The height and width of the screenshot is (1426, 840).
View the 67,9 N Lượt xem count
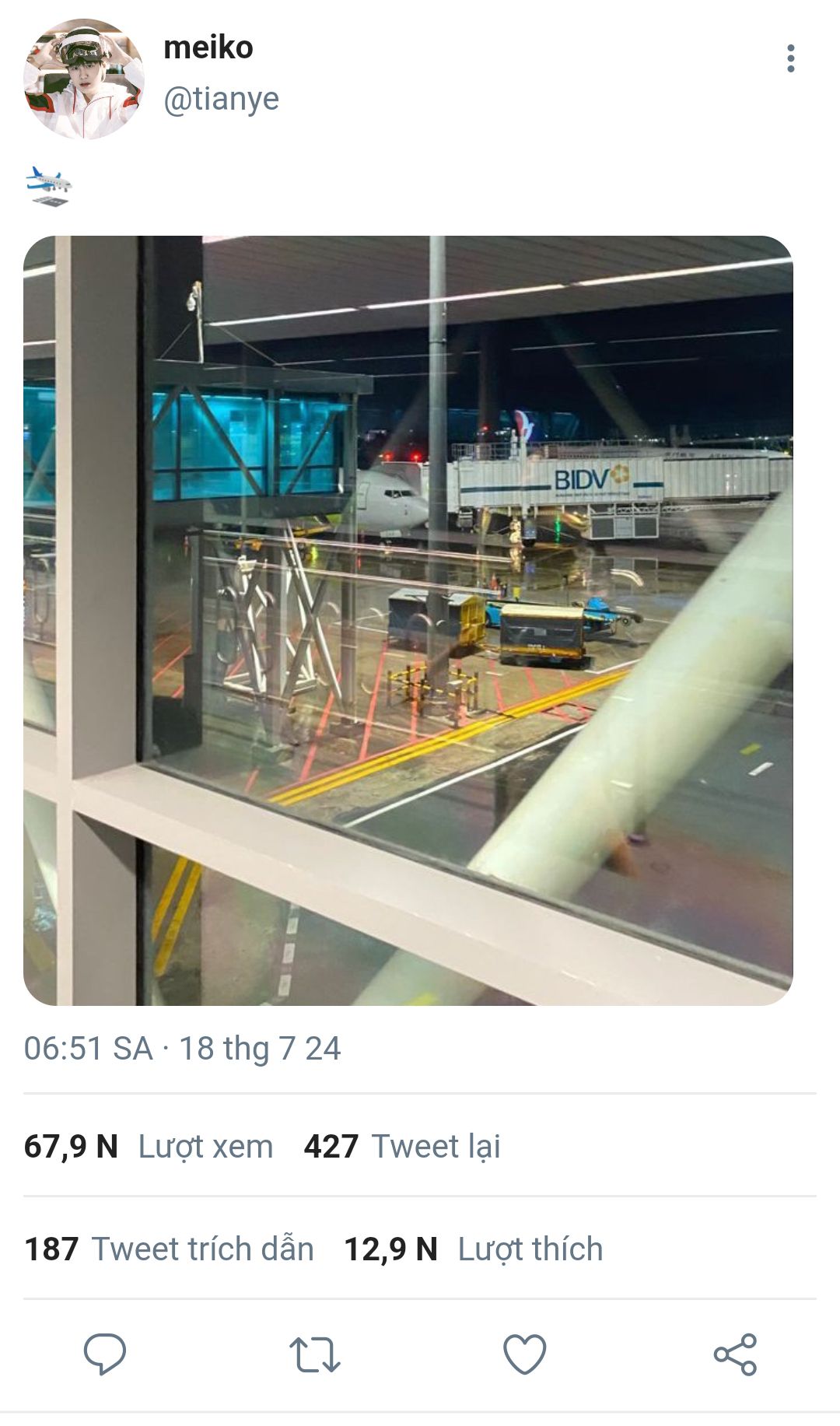click(149, 1147)
